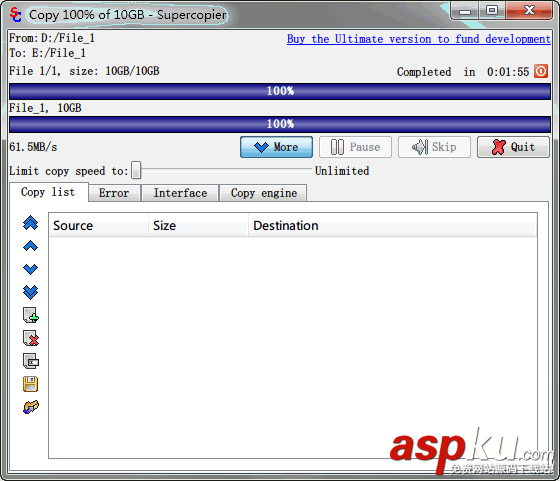Click the 61.5MB/s speed text
This screenshot has width=560, height=481.
click(33, 147)
